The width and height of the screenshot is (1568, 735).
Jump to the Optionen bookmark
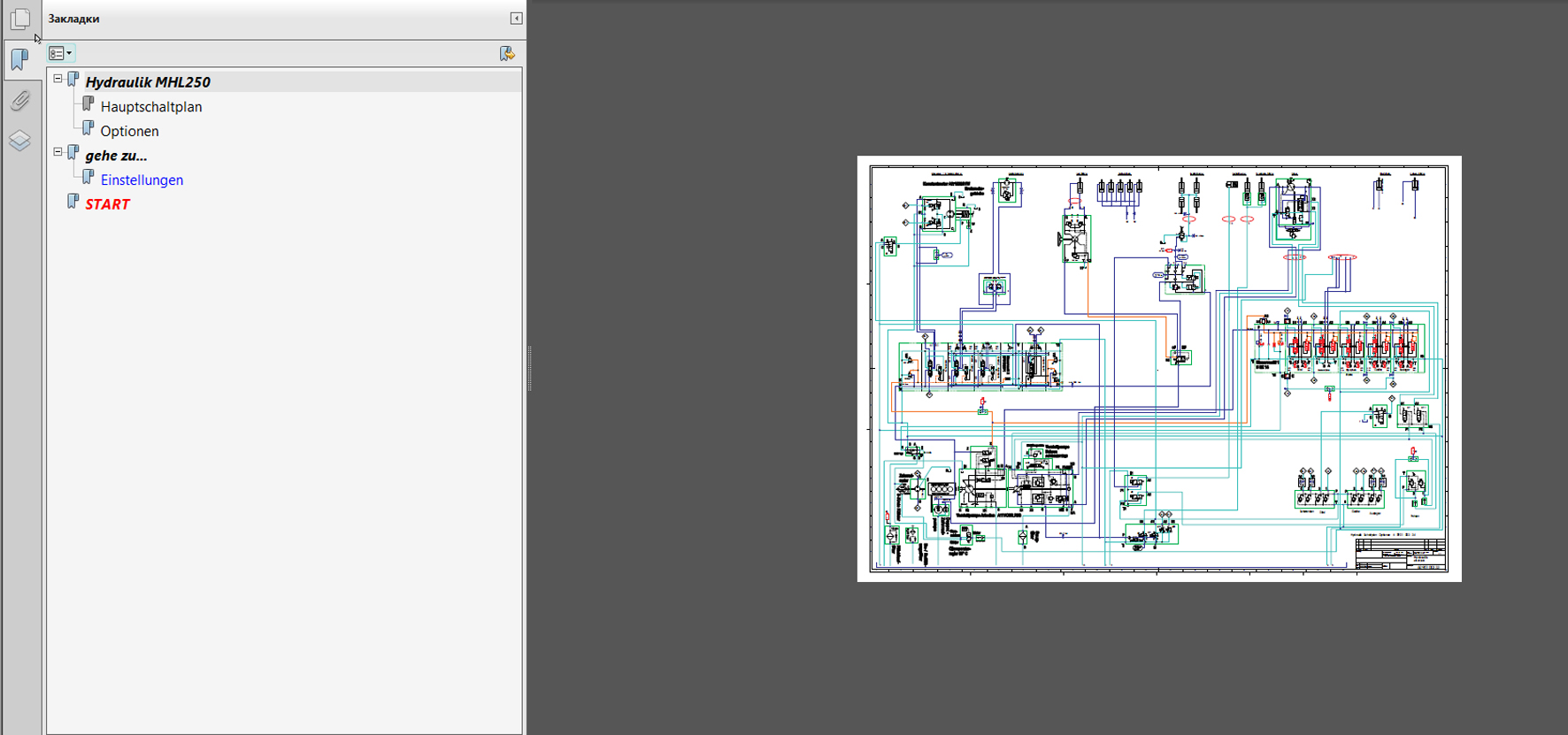[130, 131]
